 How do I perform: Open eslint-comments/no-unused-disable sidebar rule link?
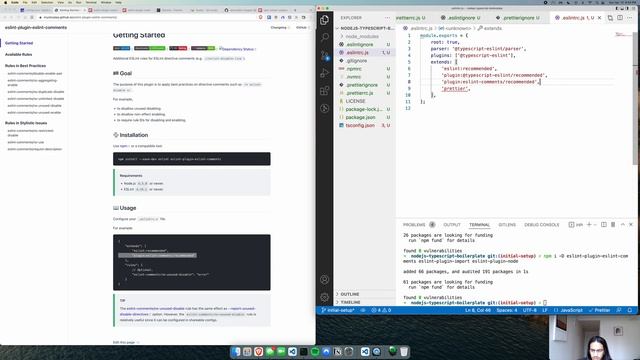(34, 106)
